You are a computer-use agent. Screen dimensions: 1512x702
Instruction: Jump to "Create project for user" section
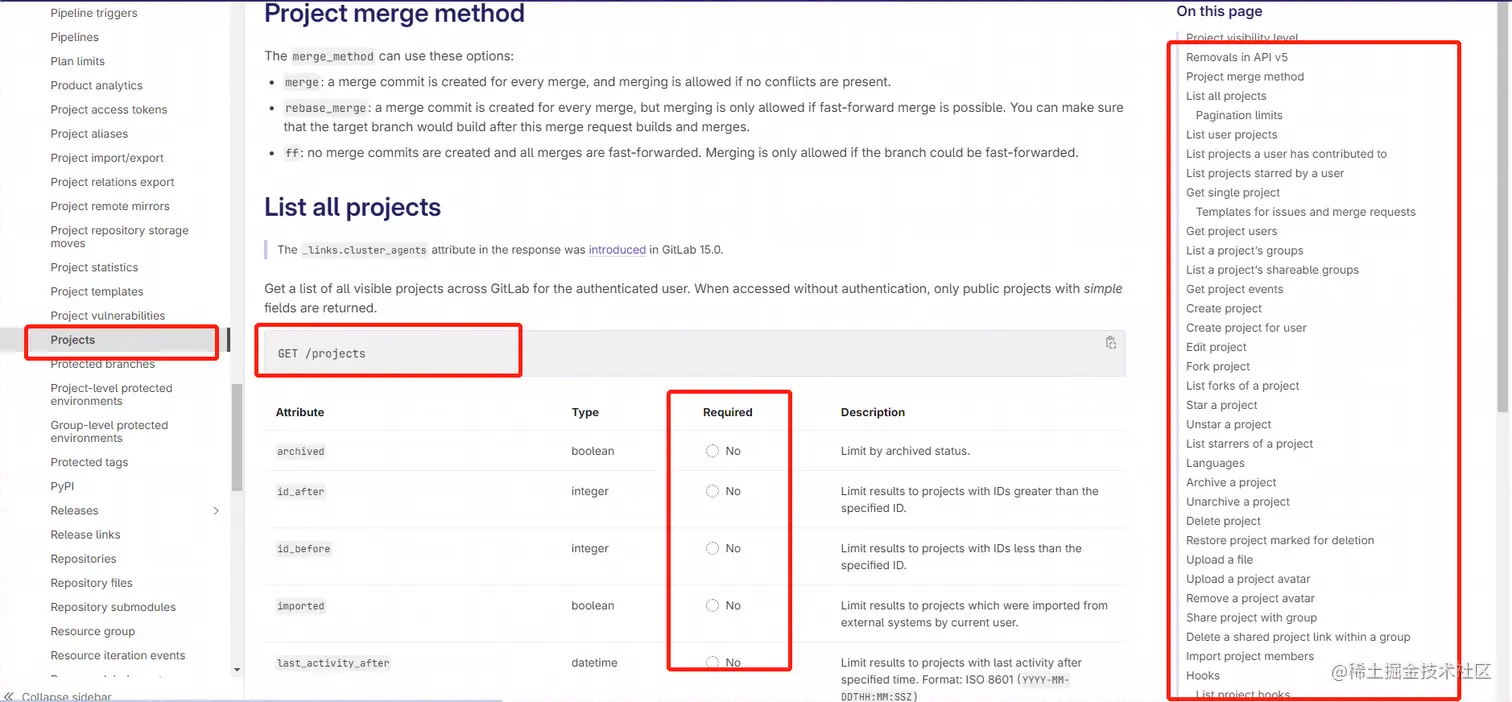point(1245,328)
